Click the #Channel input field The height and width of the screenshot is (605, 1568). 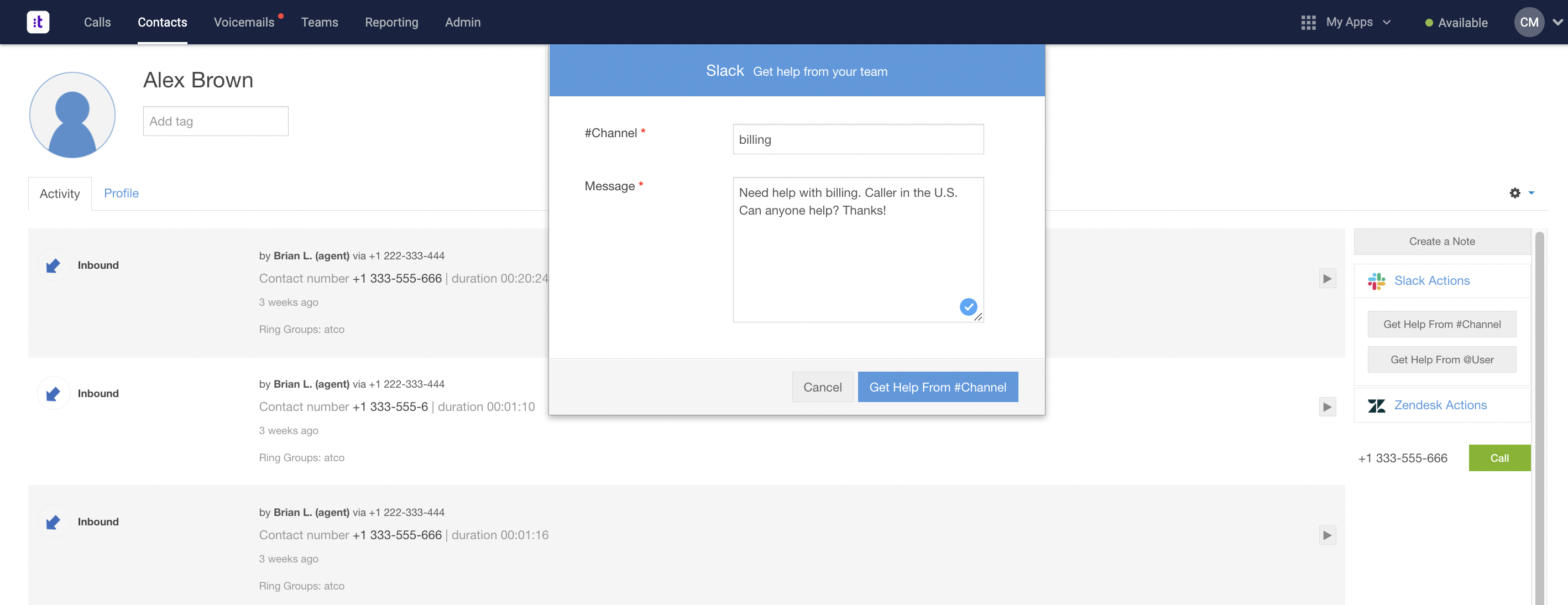[x=858, y=139]
